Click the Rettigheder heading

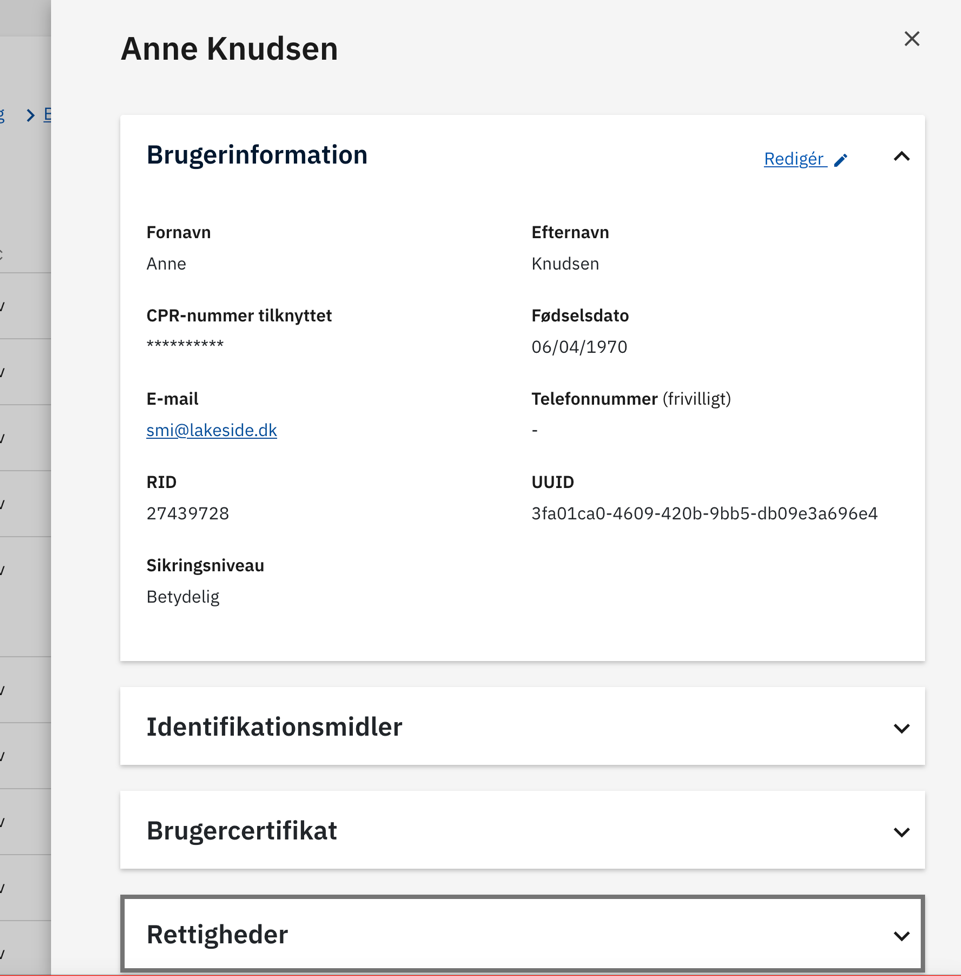[x=217, y=935]
